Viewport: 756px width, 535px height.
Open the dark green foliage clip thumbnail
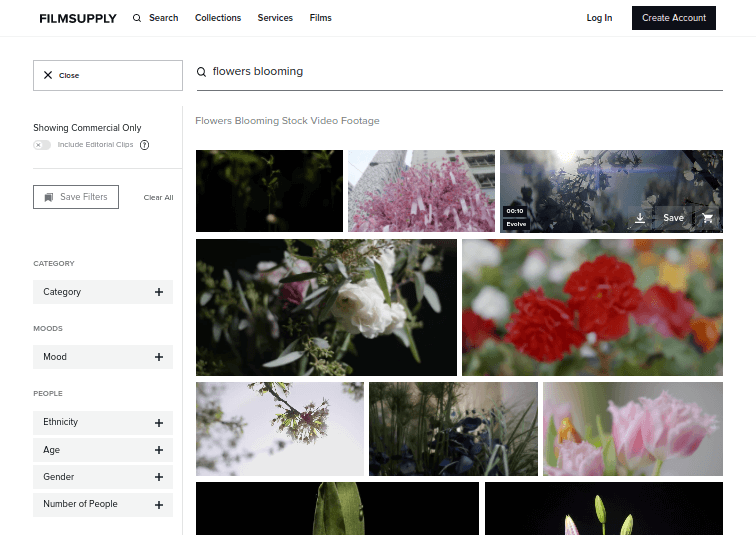(269, 191)
